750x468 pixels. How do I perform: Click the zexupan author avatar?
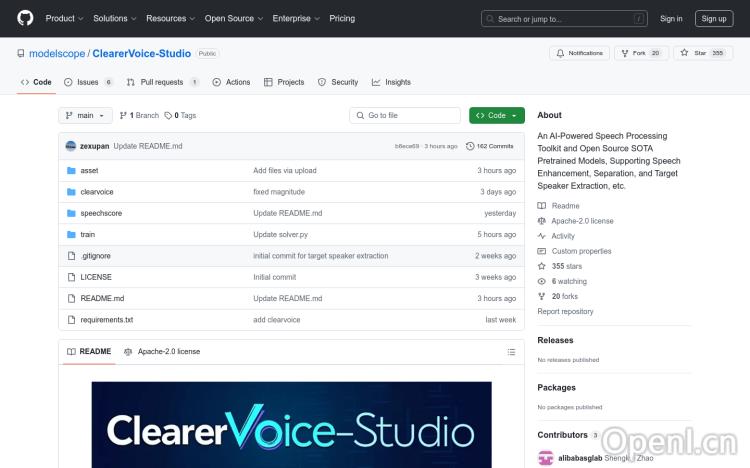tap(71, 146)
